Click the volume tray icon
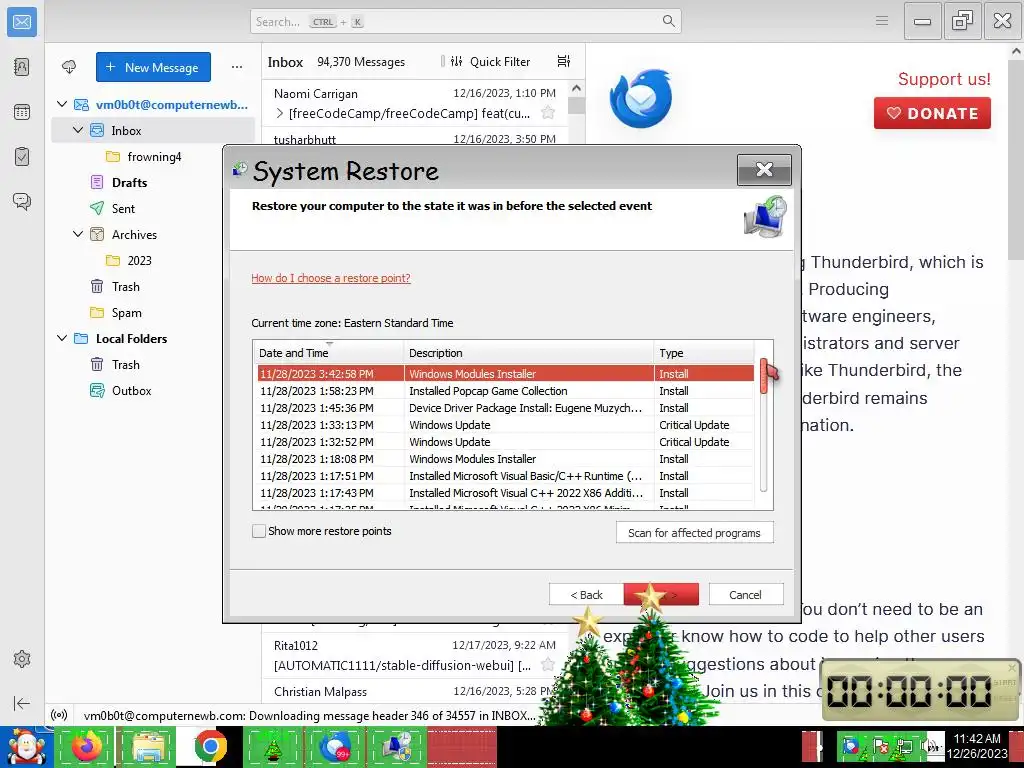1024x768 pixels. (932, 747)
